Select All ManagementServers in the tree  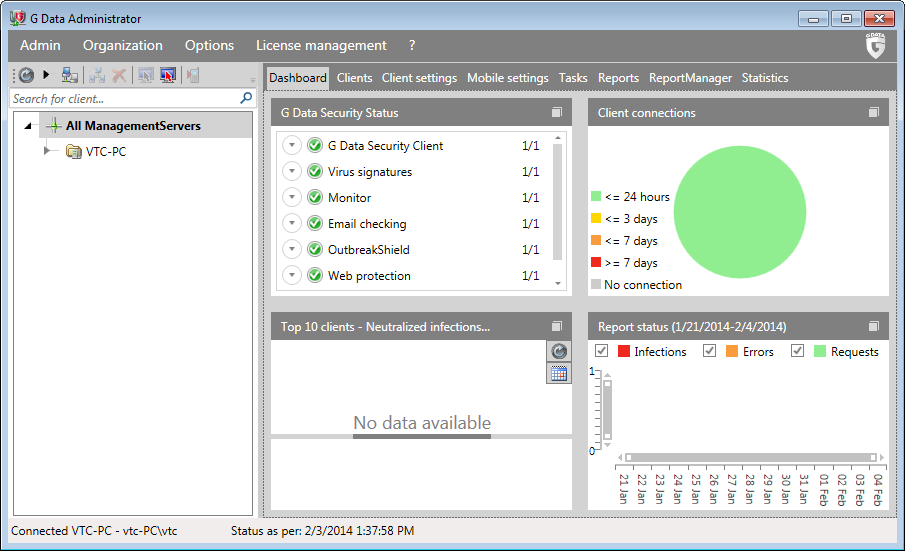(x=133, y=126)
